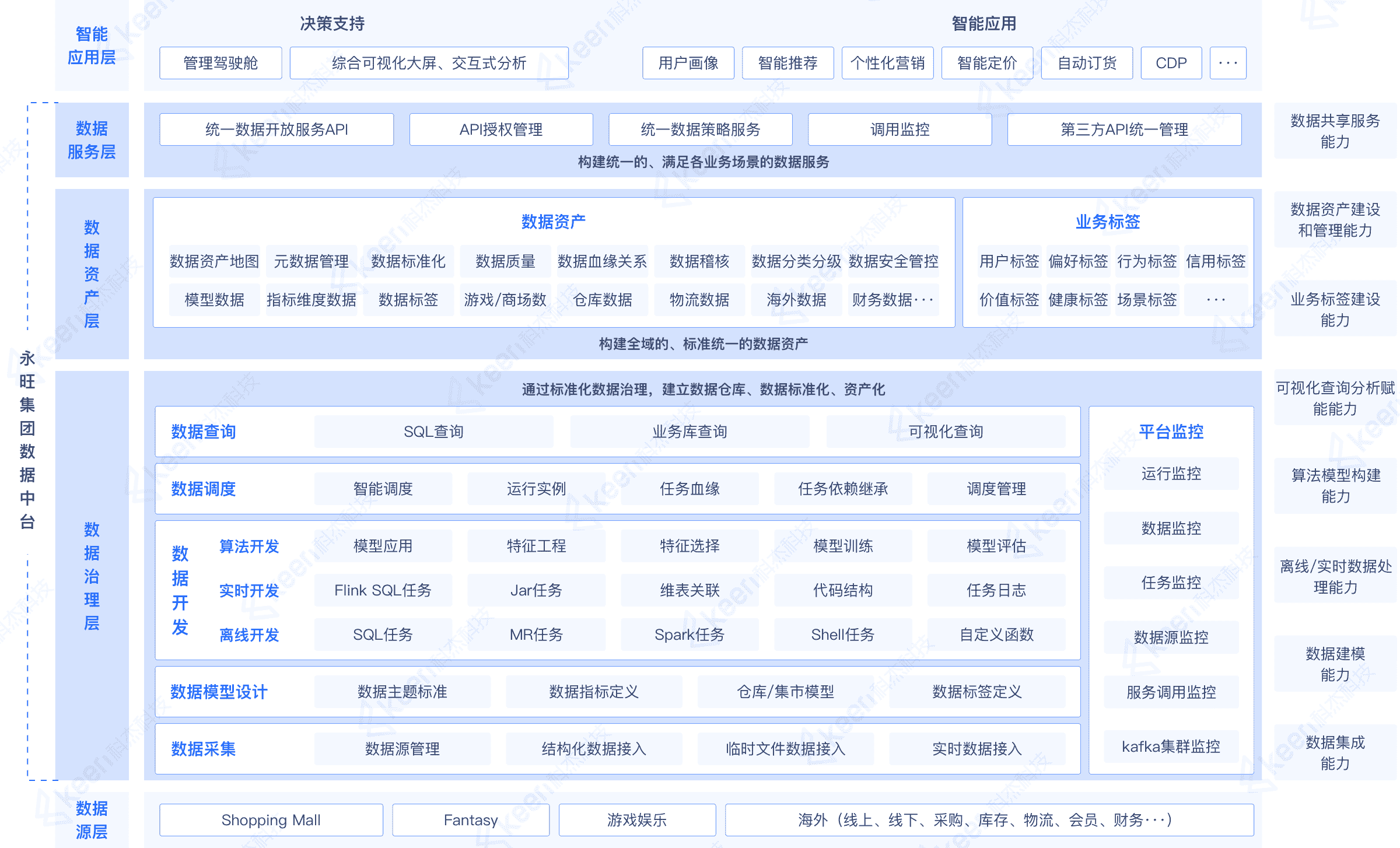Select the 服务调用监控 box
Screen dimensions: 1400x848
(x=1171, y=692)
